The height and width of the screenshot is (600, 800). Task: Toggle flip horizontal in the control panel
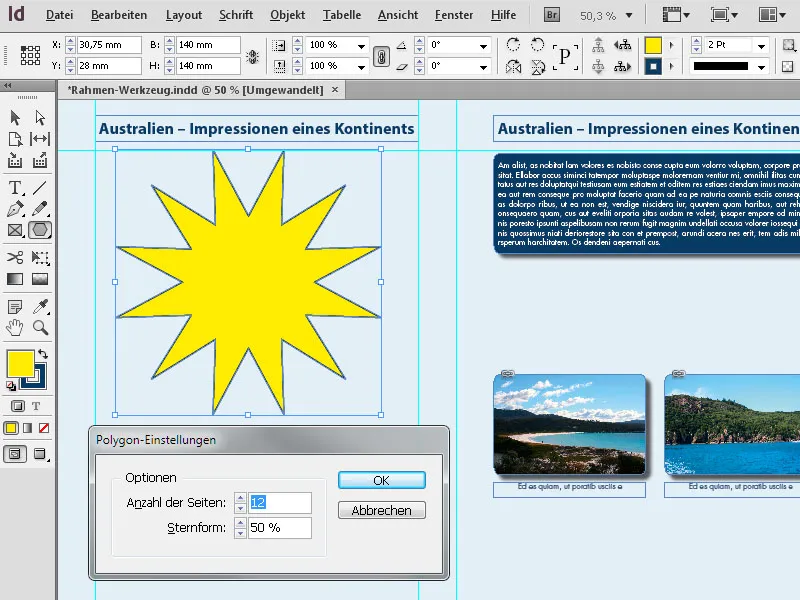tap(514, 66)
